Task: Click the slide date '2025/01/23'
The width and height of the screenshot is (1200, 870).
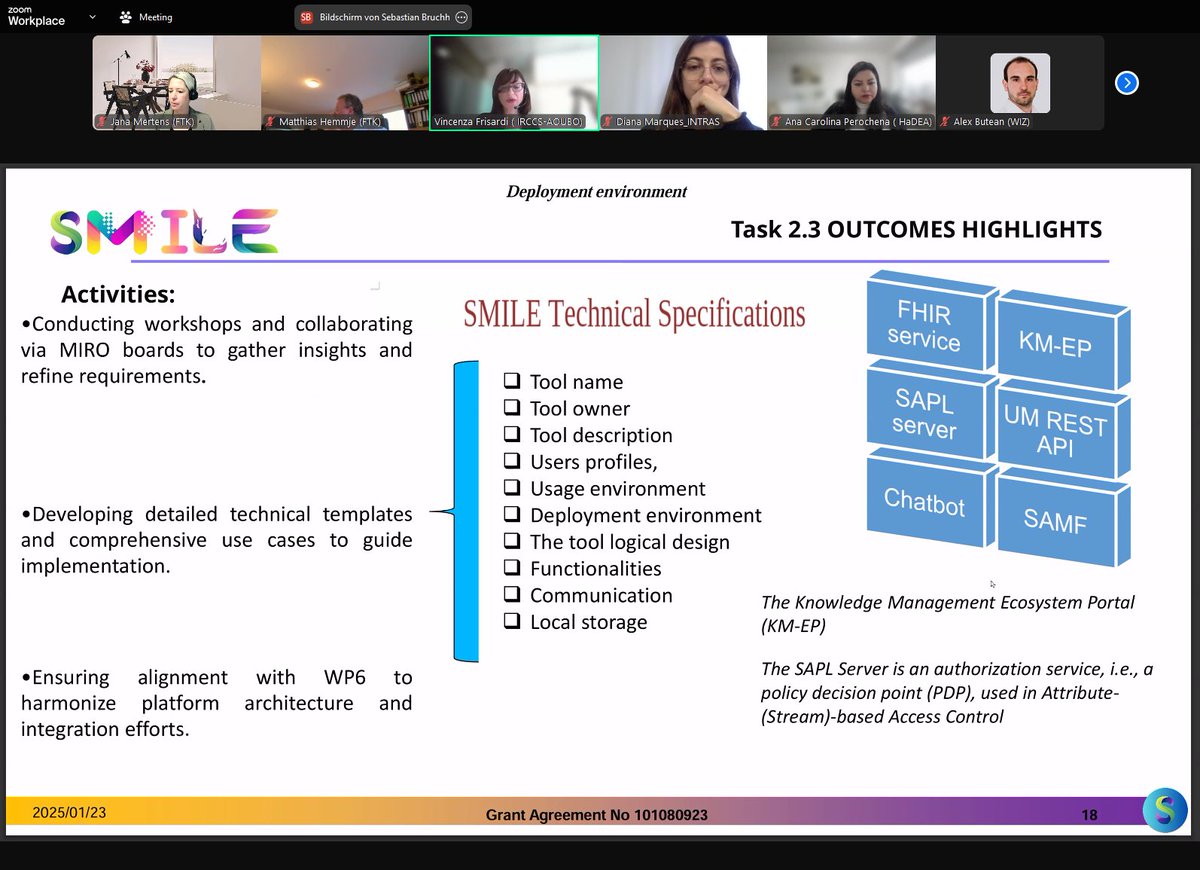Action: click(x=69, y=813)
